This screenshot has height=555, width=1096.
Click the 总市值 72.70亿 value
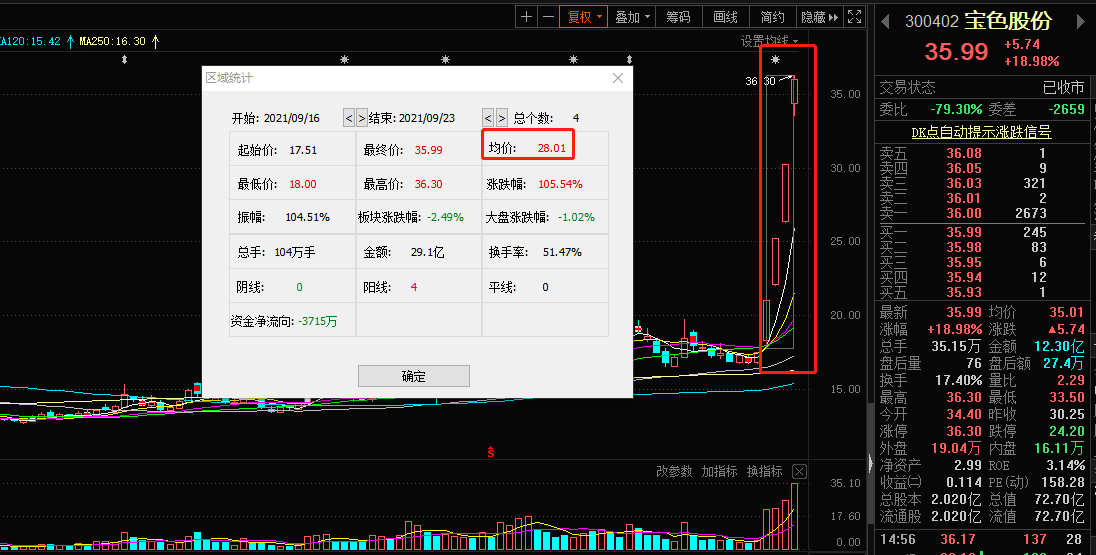coord(1059,500)
